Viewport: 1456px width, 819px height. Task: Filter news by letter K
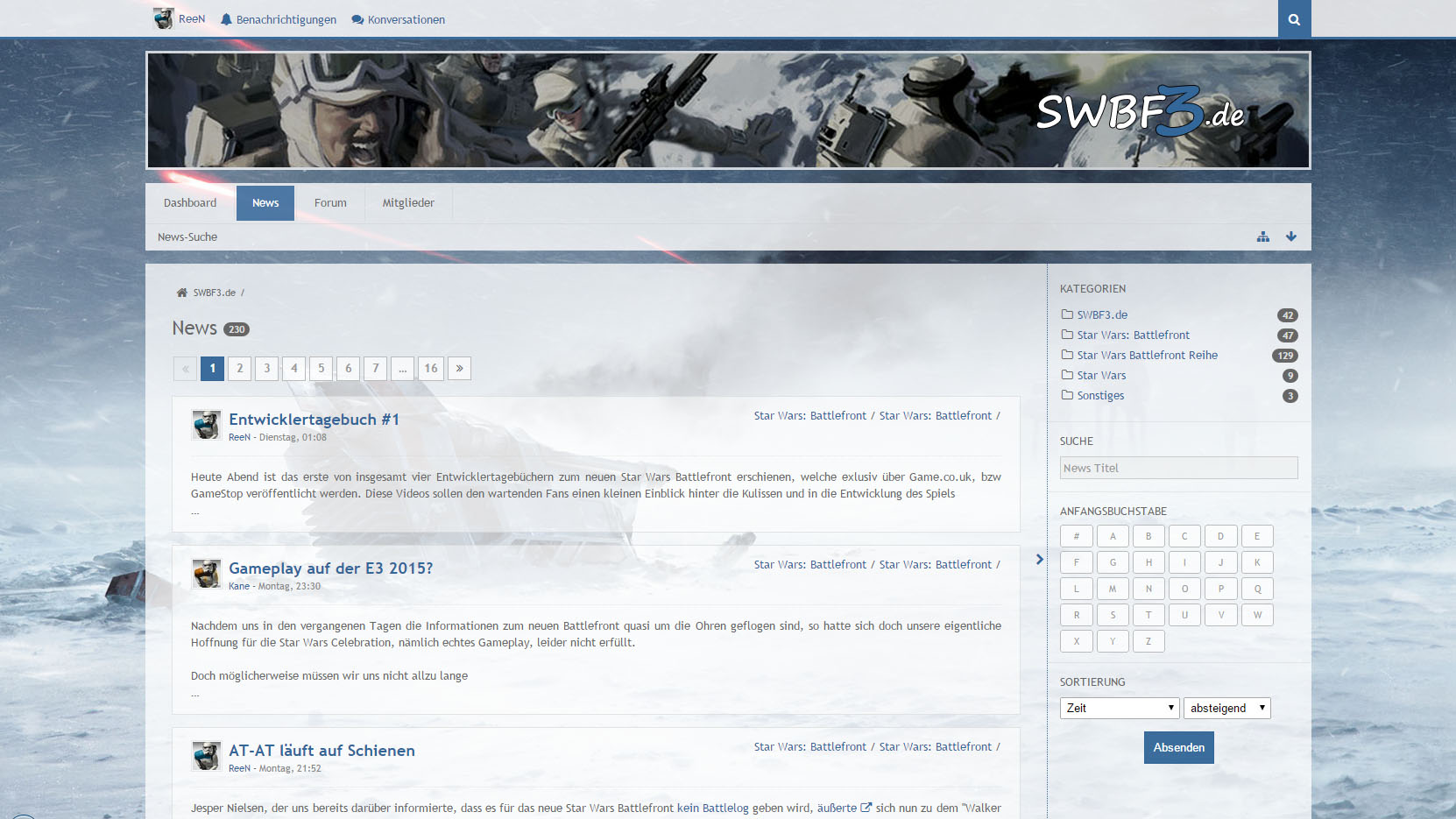(1257, 562)
